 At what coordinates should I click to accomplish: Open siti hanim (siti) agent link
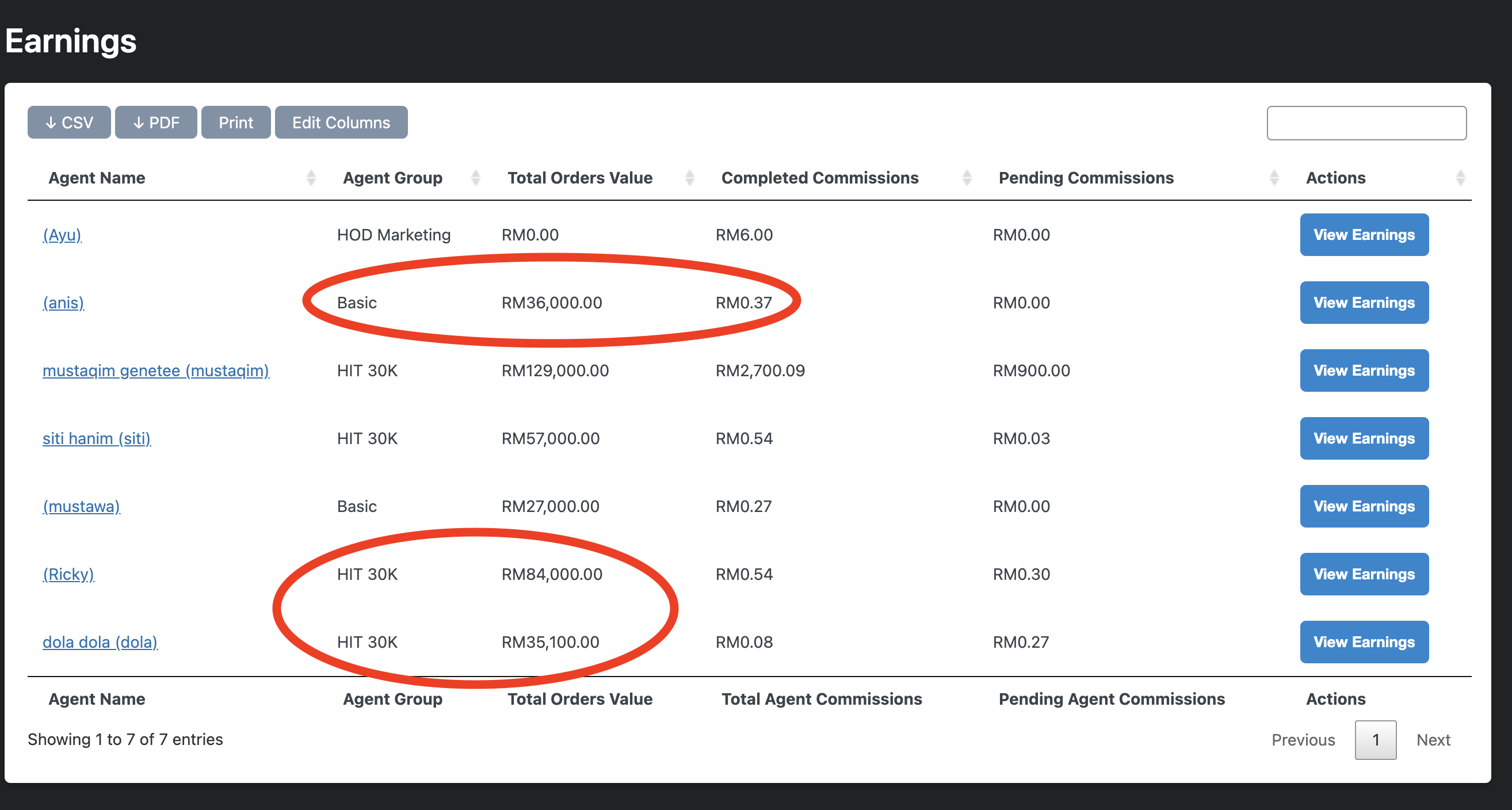[97, 438]
